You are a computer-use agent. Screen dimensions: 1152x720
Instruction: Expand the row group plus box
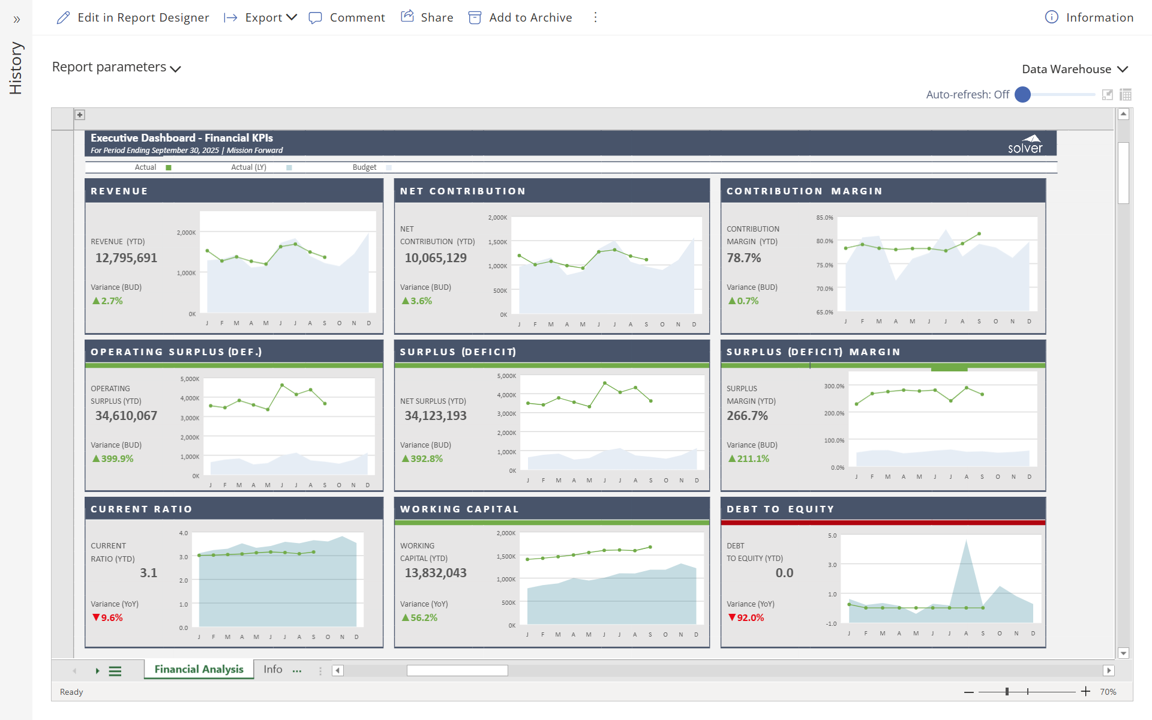click(x=80, y=115)
